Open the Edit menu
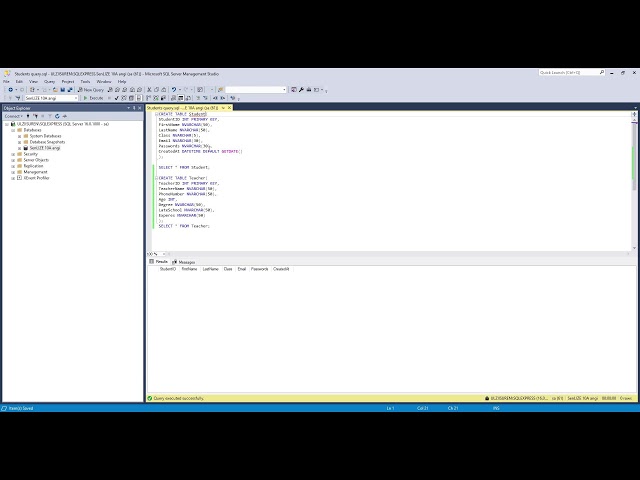Image resolution: width=640 pixels, height=480 pixels. (x=19, y=82)
